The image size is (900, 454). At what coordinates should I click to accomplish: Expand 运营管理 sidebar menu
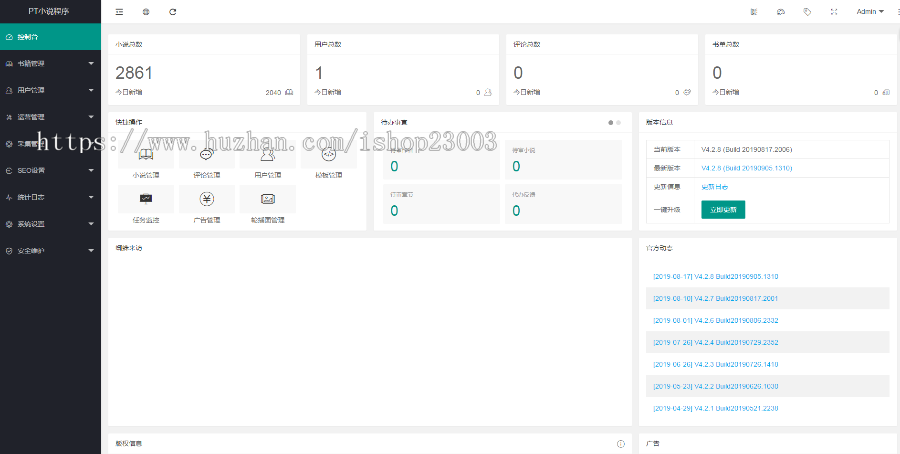51,117
